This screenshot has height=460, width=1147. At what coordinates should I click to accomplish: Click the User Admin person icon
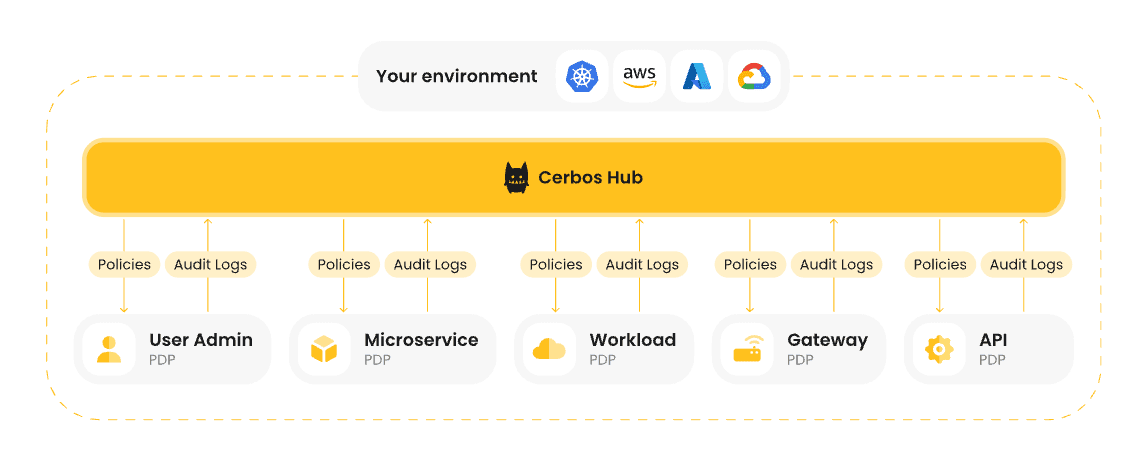[108, 350]
